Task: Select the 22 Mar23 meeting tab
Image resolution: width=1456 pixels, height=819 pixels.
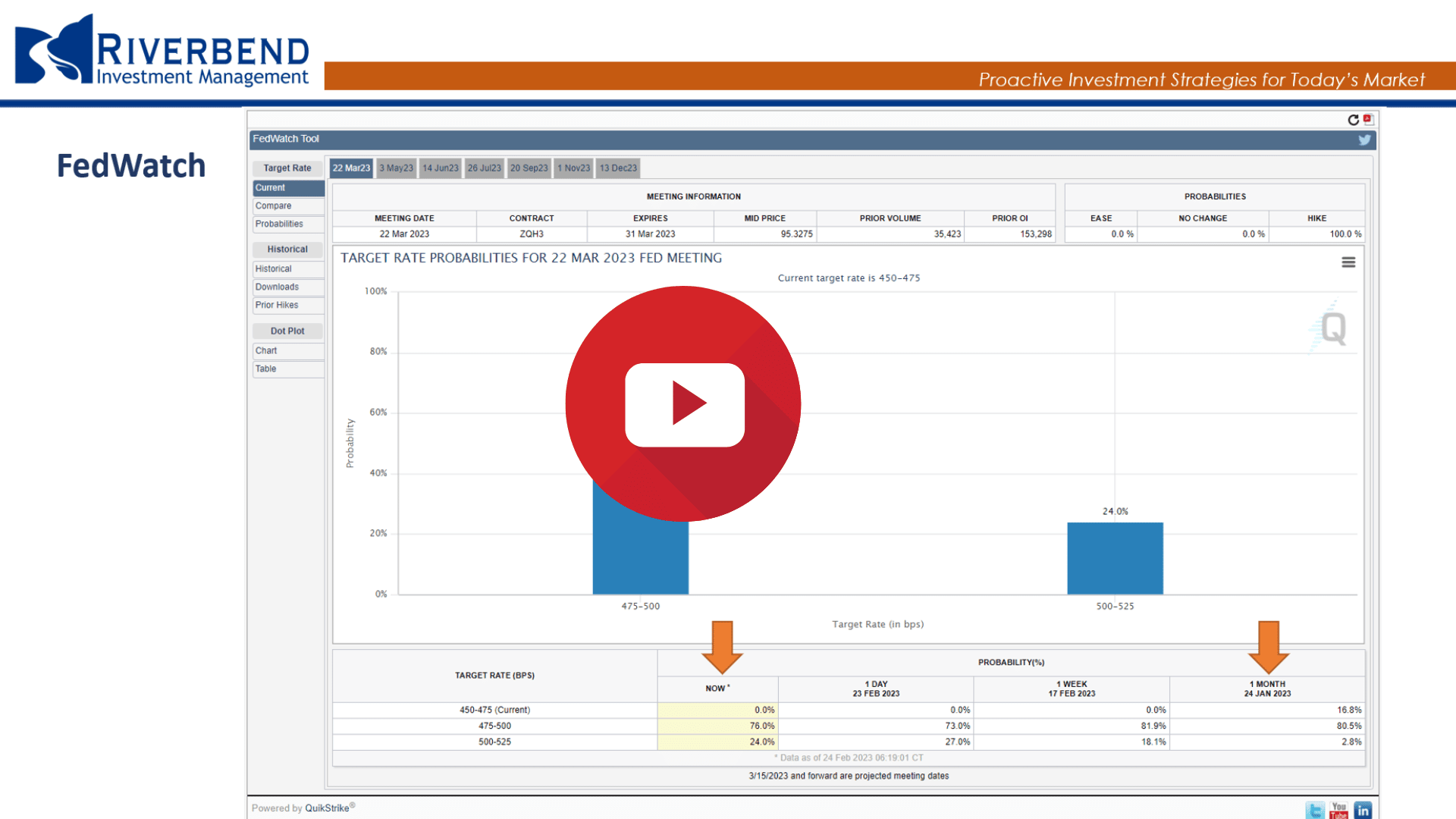Action: tap(351, 168)
